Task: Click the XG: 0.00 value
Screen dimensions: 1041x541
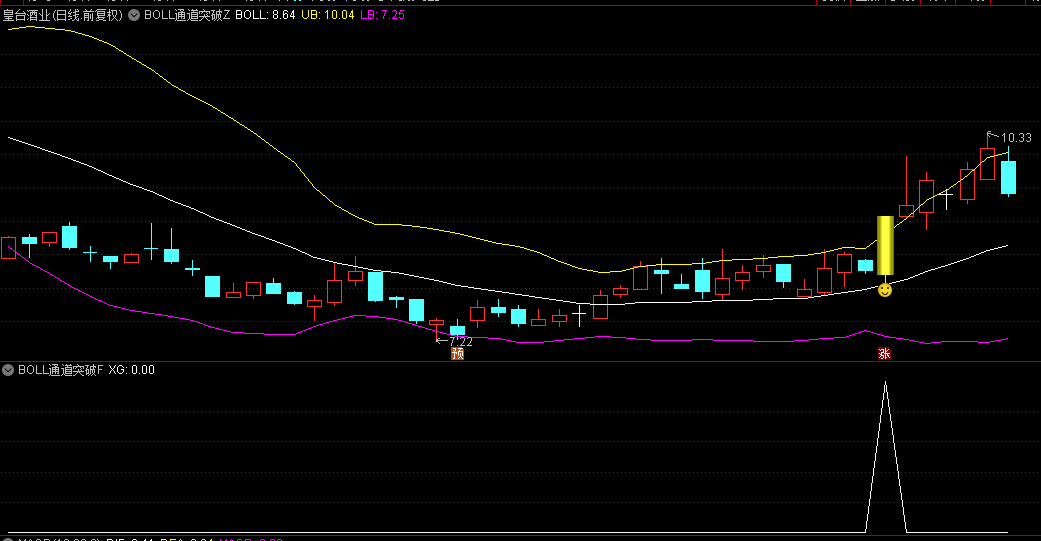Action: click(x=131, y=370)
